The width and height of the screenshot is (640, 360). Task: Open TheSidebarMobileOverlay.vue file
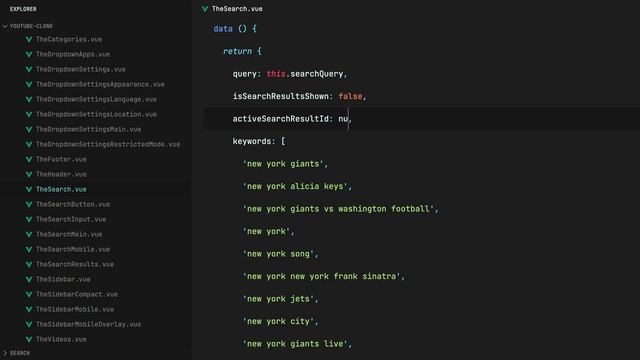coord(89,324)
